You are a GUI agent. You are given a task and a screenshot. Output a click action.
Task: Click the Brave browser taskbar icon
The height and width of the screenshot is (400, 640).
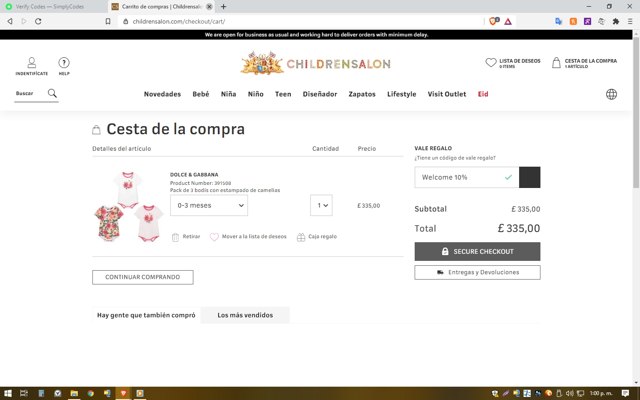click(123, 393)
